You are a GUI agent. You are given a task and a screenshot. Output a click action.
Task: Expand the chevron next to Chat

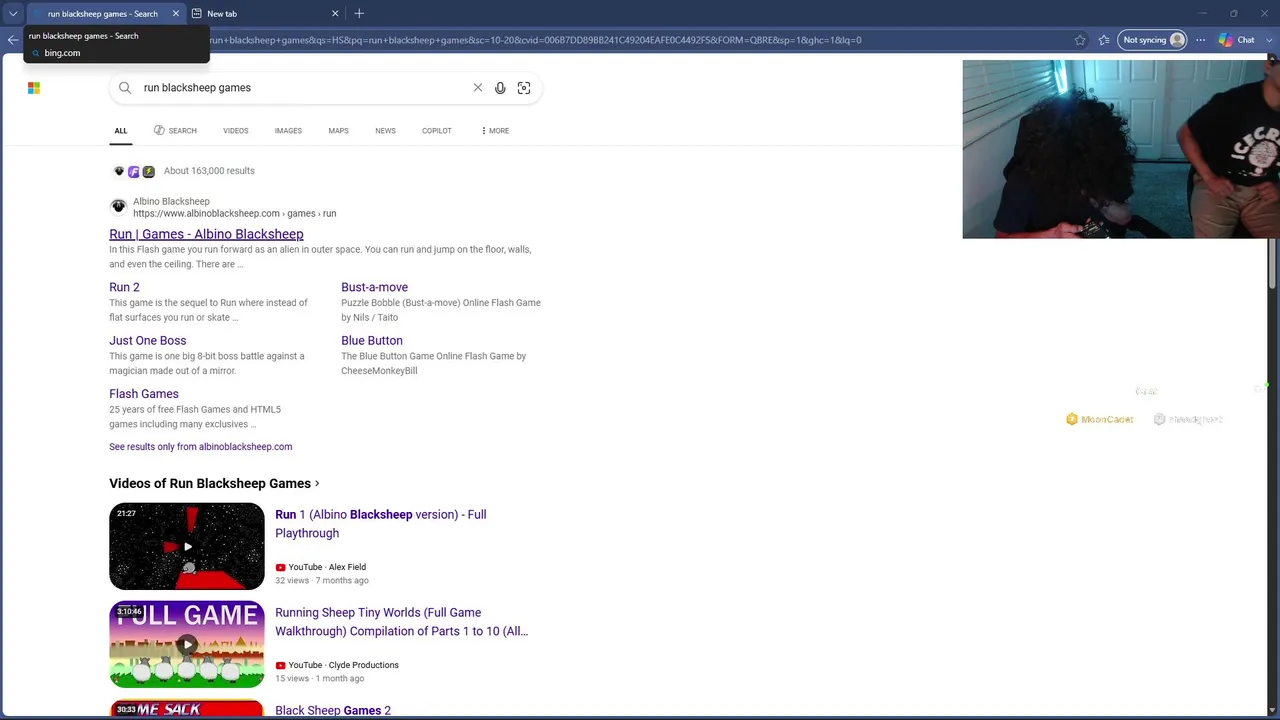tap(1270, 40)
